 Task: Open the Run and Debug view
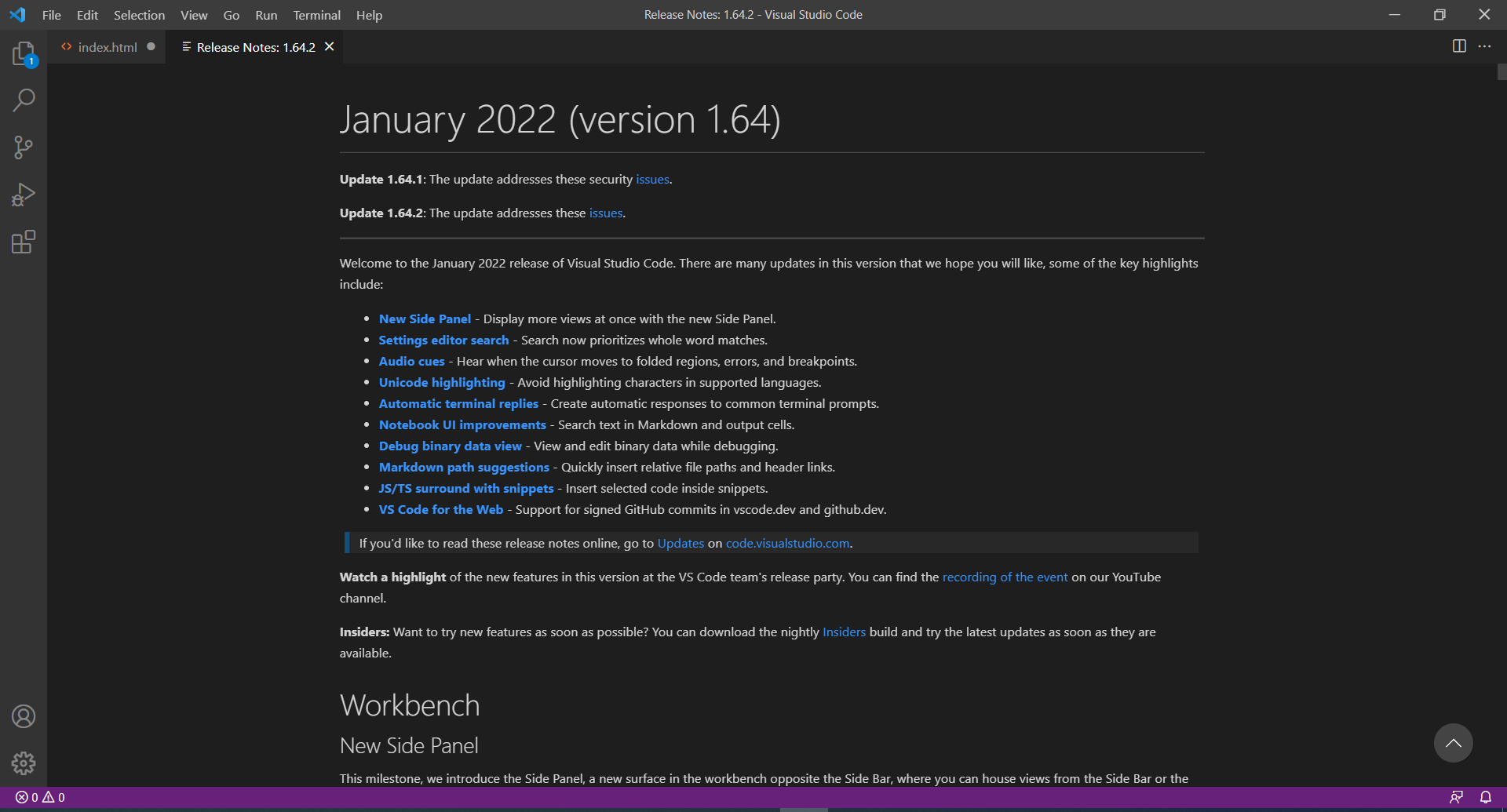click(x=24, y=195)
